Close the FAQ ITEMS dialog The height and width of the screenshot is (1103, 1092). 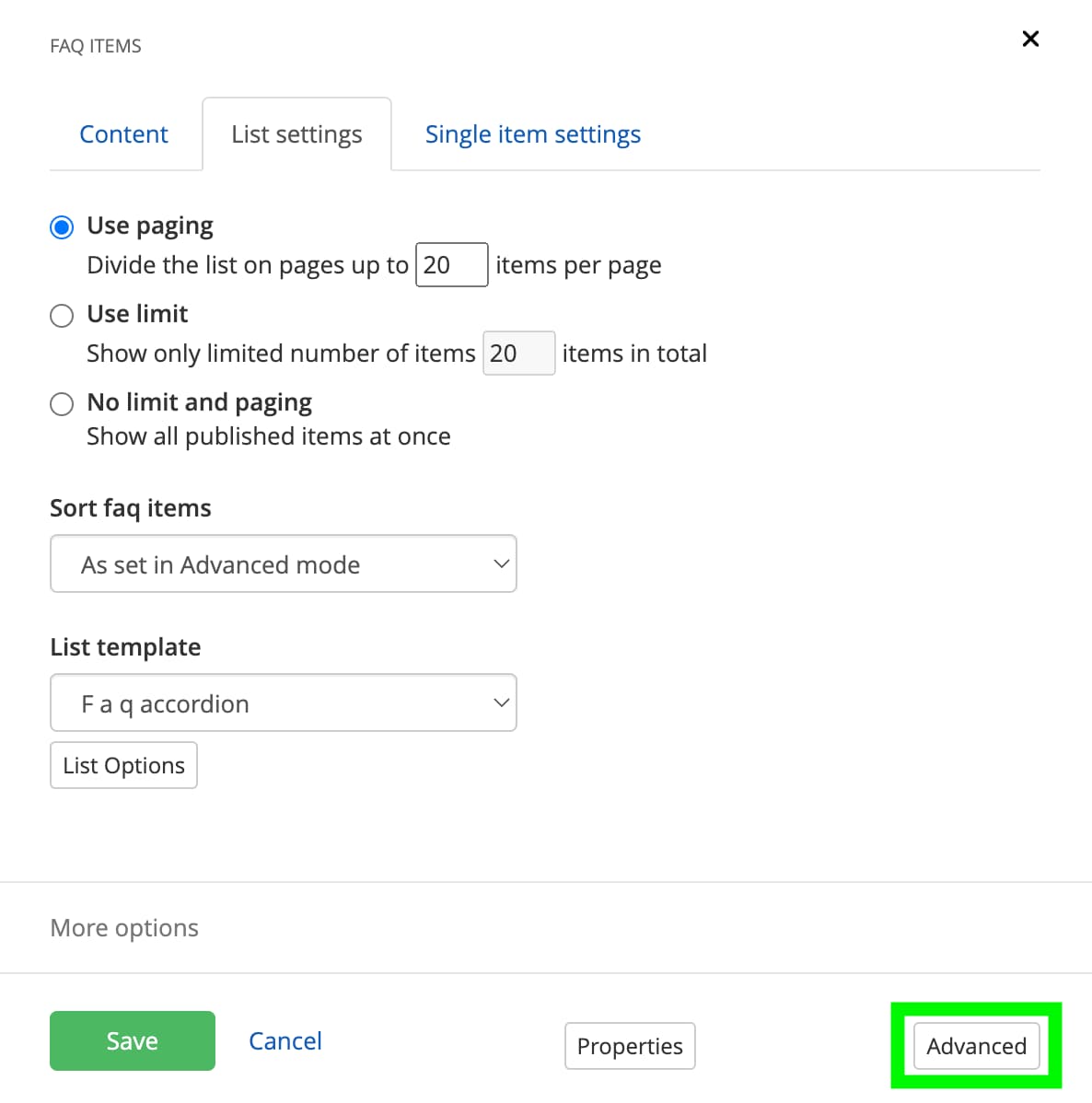tap(1029, 39)
